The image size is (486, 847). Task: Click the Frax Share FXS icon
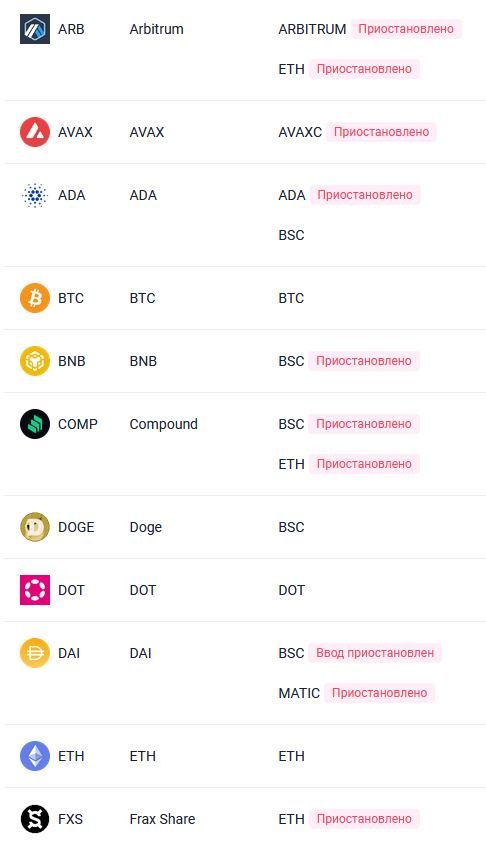pos(35,819)
